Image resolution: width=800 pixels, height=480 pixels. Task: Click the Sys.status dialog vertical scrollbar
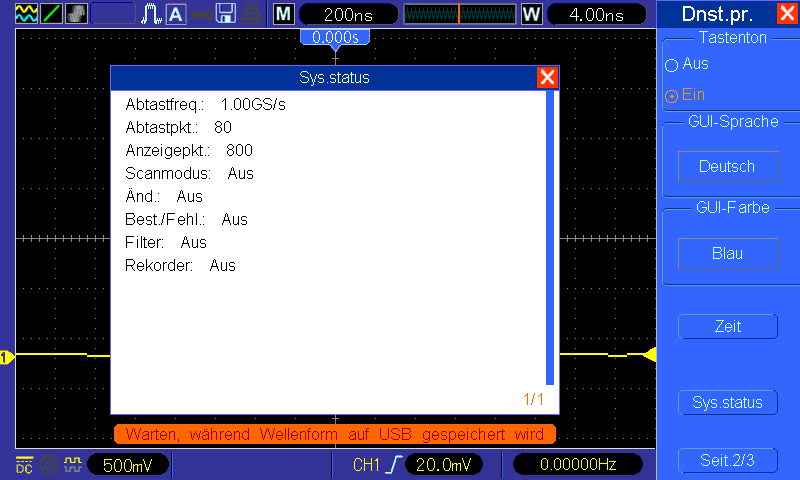(x=550, y=238)
